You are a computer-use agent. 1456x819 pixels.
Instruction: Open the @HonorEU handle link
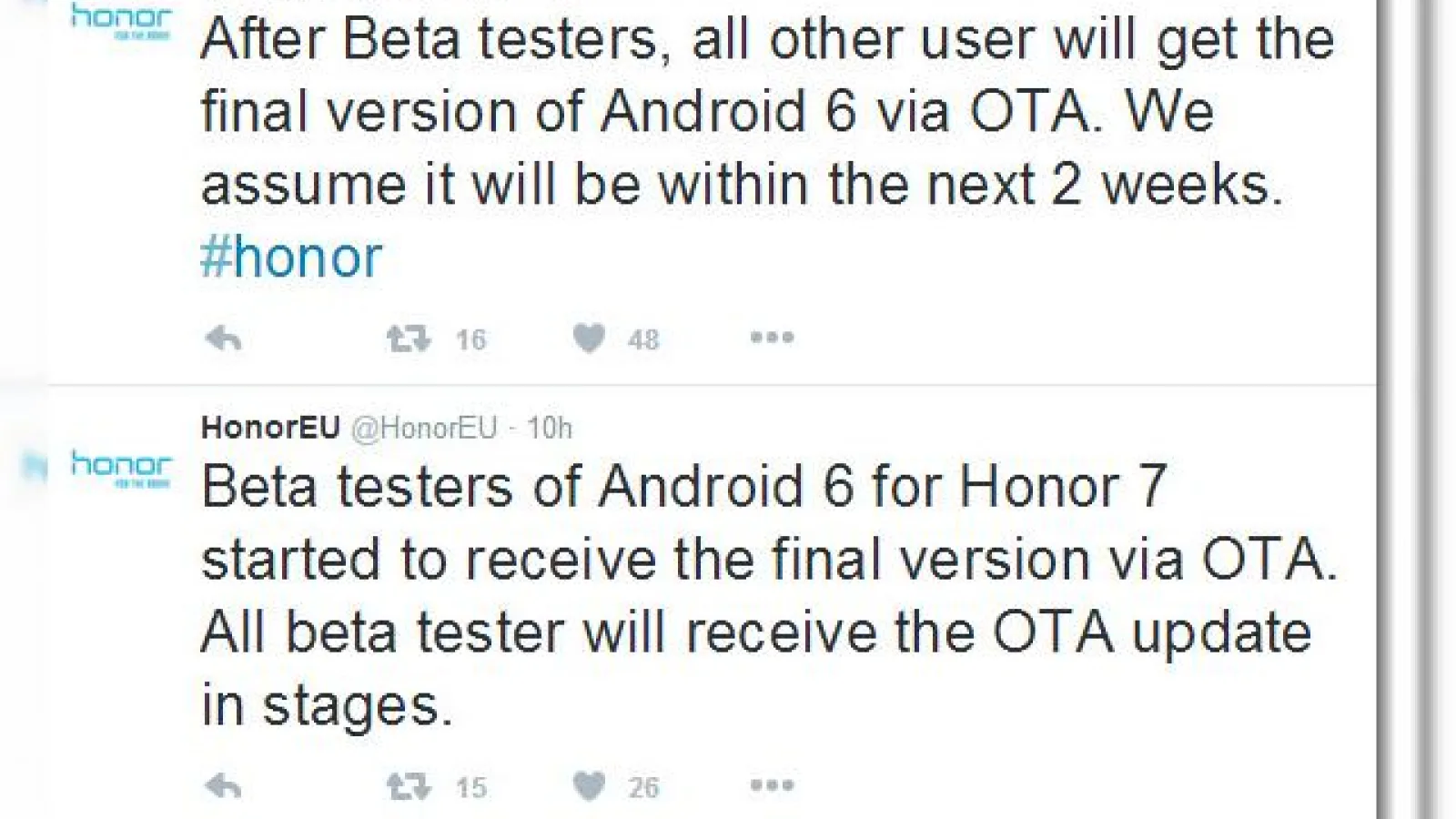point(425,428)
